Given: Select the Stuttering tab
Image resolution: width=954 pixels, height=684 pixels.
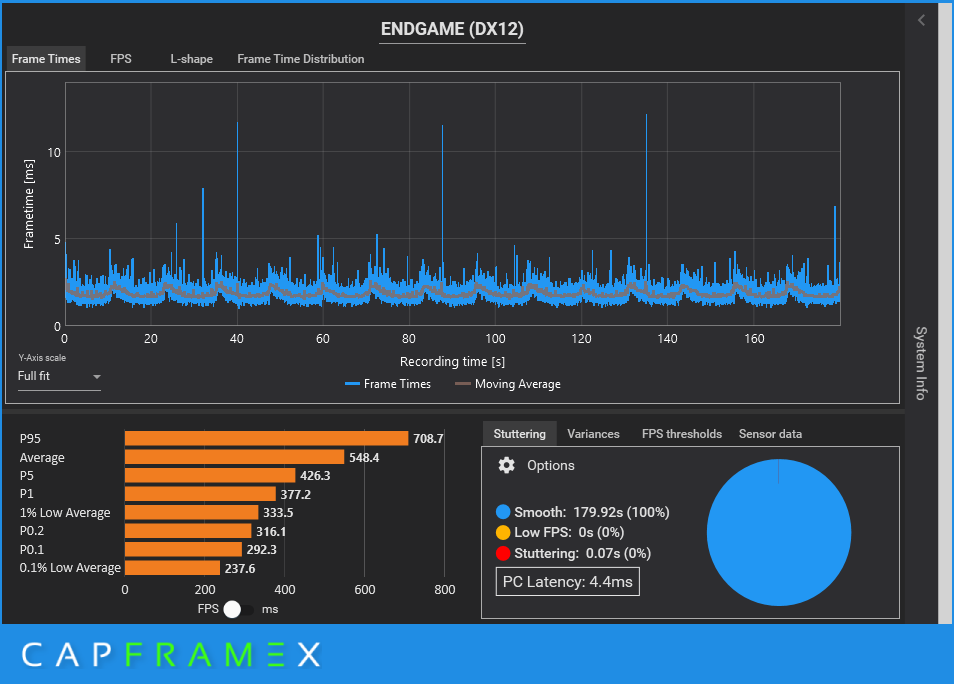Looking at the screenshot, I should (x=520, y=434).
